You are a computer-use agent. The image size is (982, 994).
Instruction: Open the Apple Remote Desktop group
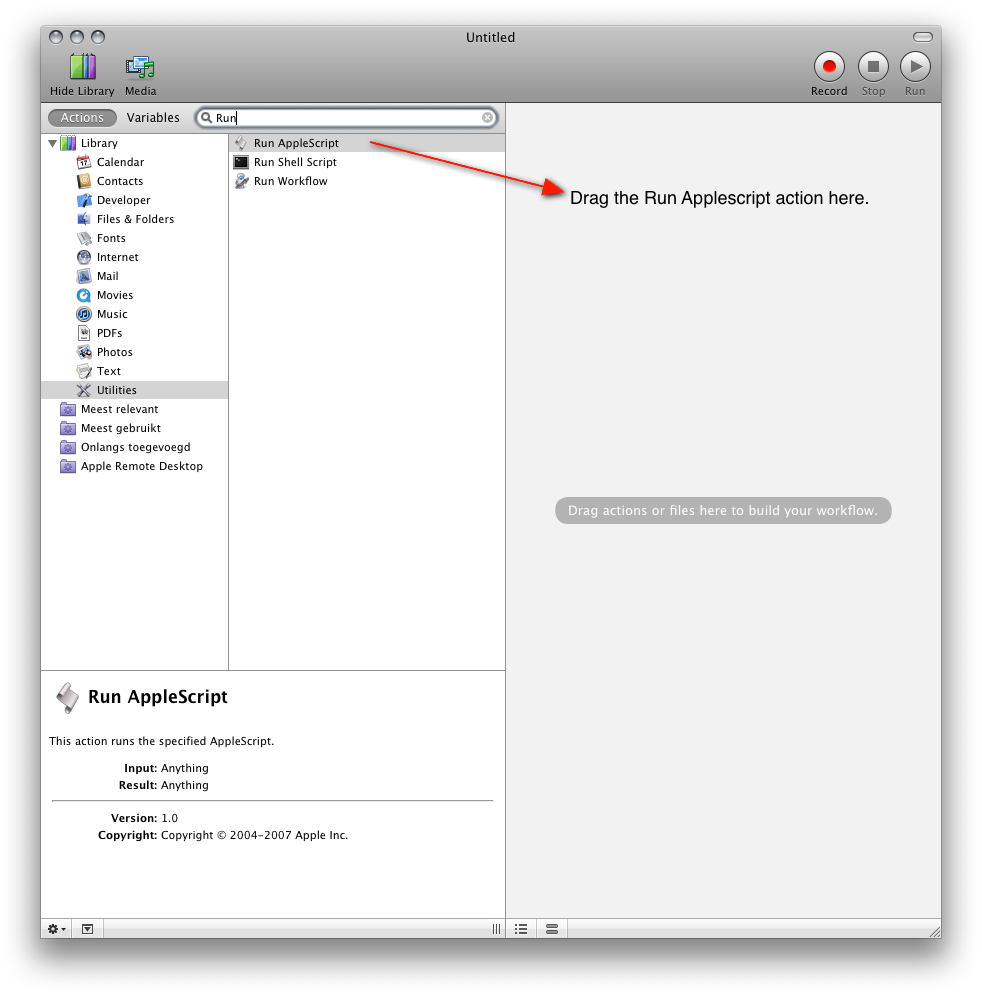tap(131, 467)
